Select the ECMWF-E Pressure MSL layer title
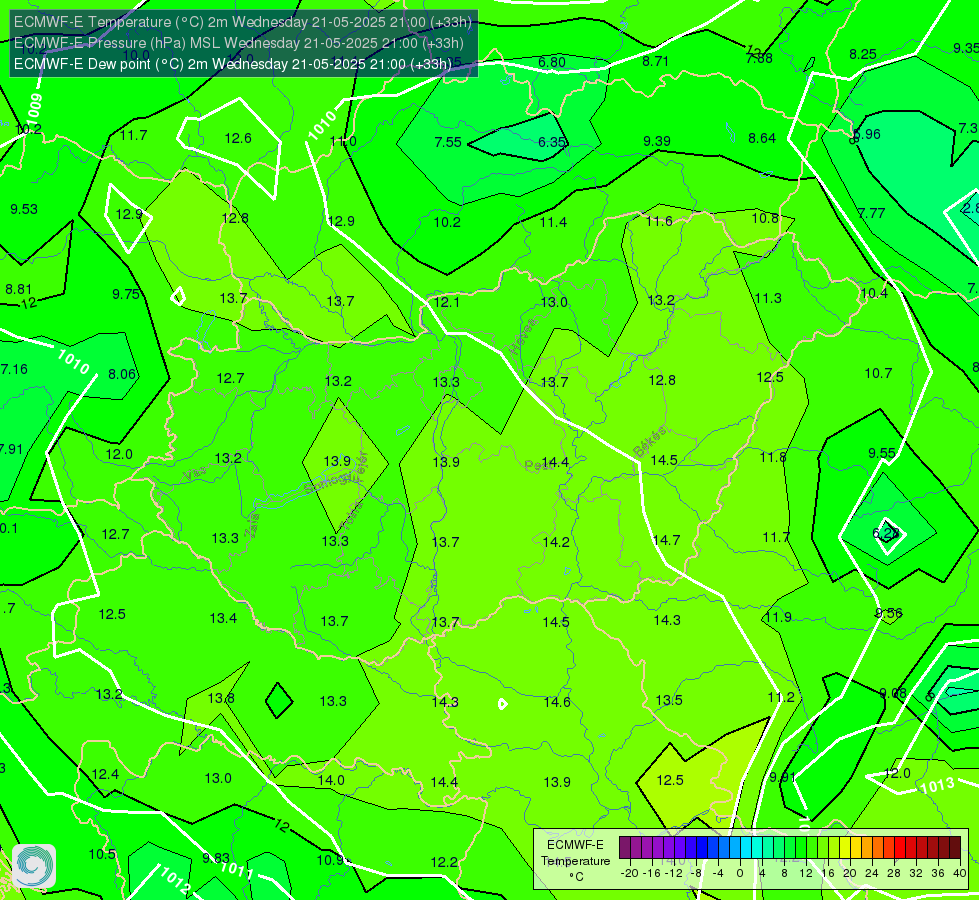 click(x=239, y=43)
